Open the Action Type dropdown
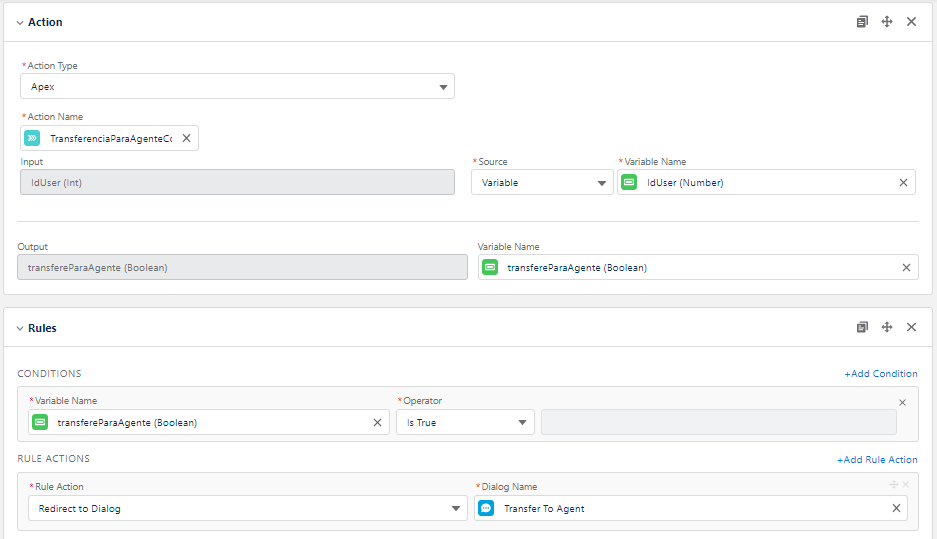 238,87
